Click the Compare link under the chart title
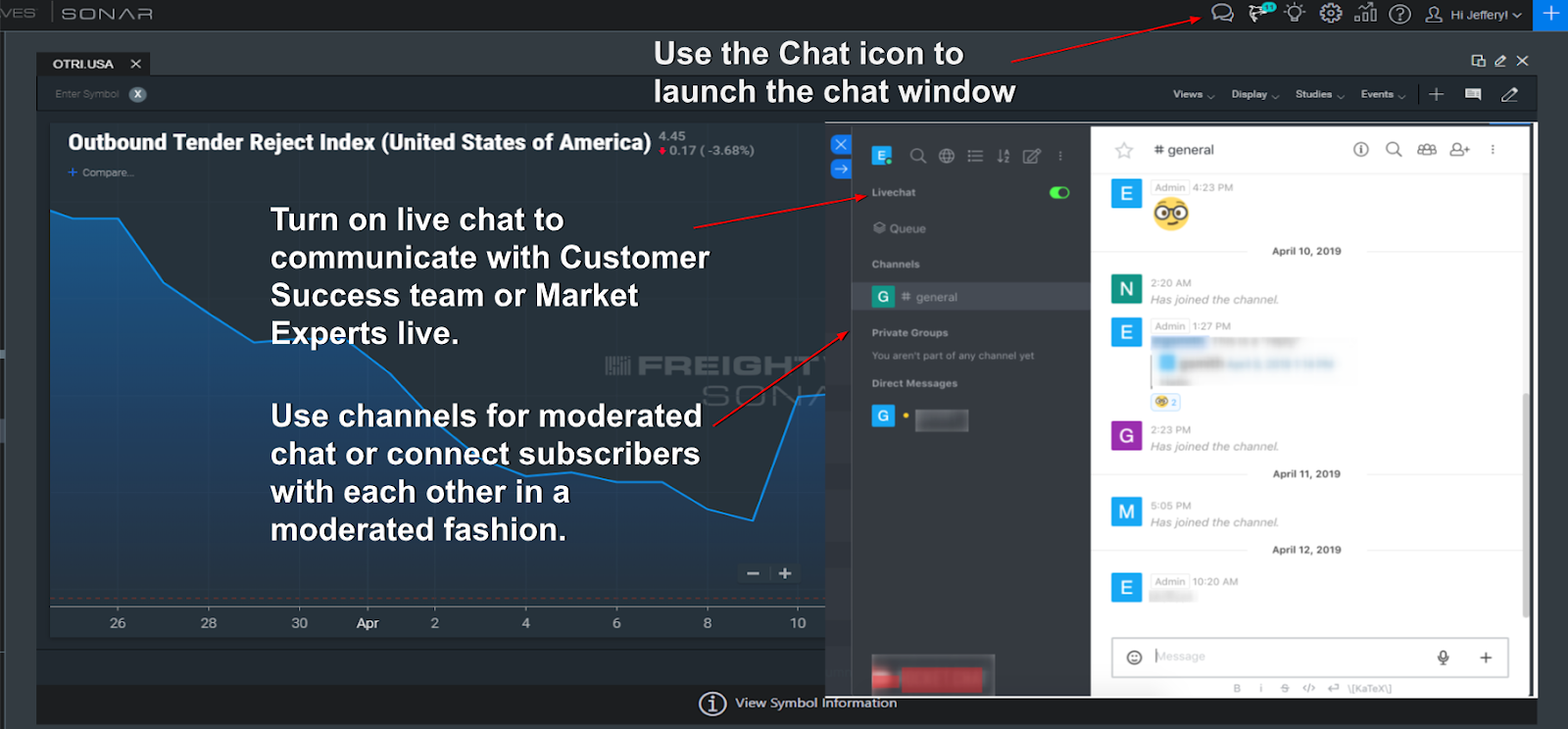Viewport: 1568px width, 729px height. (101, 172)
